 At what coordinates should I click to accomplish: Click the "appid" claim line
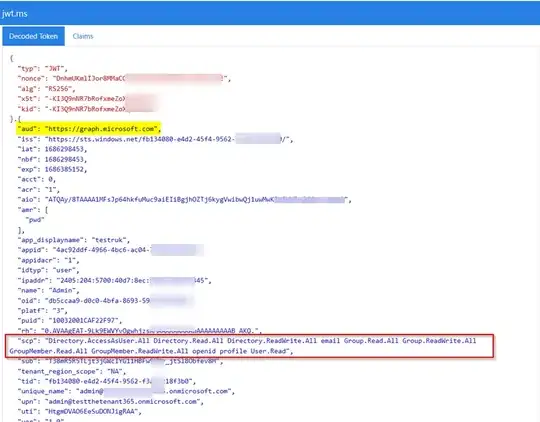pyautogui.click(x=111, y=250)
